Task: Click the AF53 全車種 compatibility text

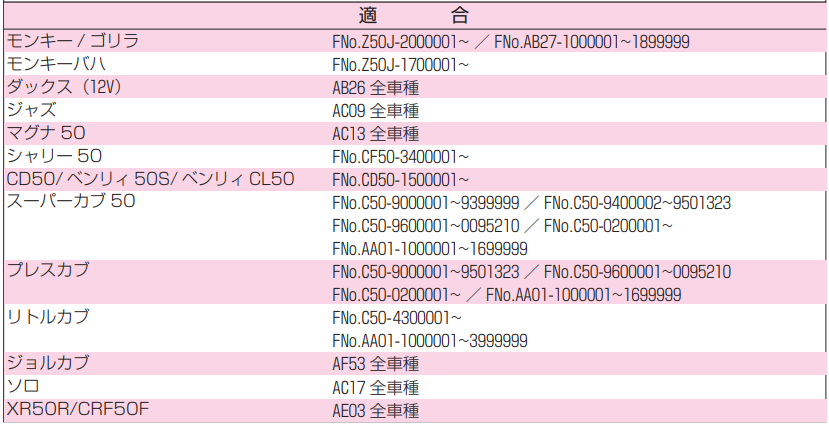Action: (375, 364)
